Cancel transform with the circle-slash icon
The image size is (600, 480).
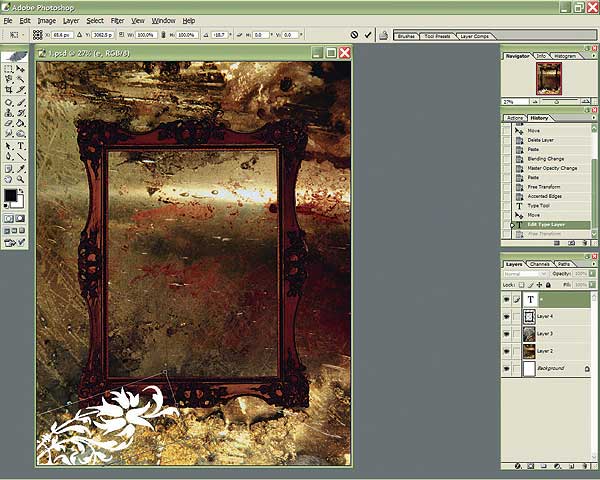[353, 34]
